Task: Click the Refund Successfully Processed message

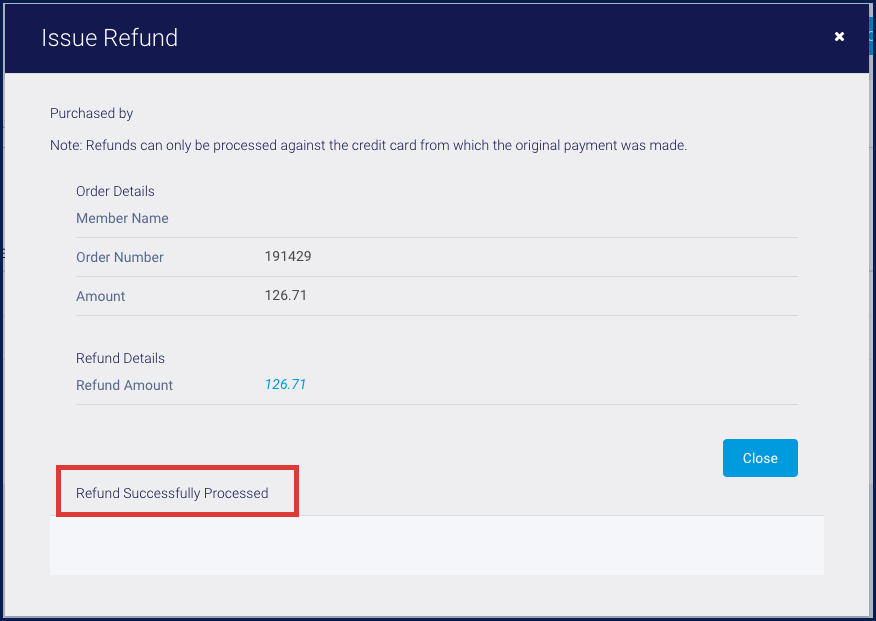Action: tap(172, 493)
